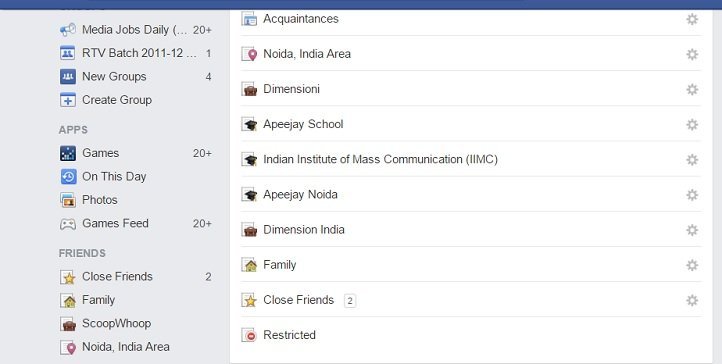Click the Noida, India Area location pin icon

(x=249, y=54)
